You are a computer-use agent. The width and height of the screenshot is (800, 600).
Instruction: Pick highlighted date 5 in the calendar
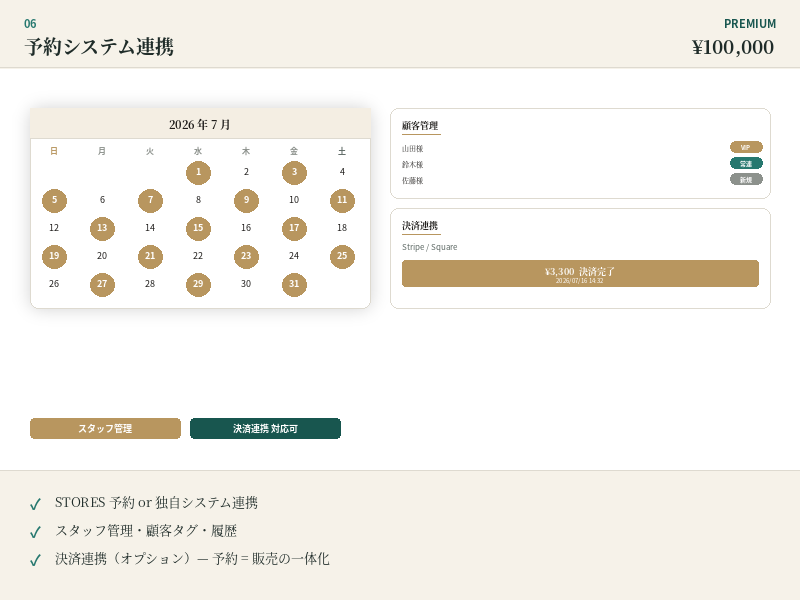point(54,201)
